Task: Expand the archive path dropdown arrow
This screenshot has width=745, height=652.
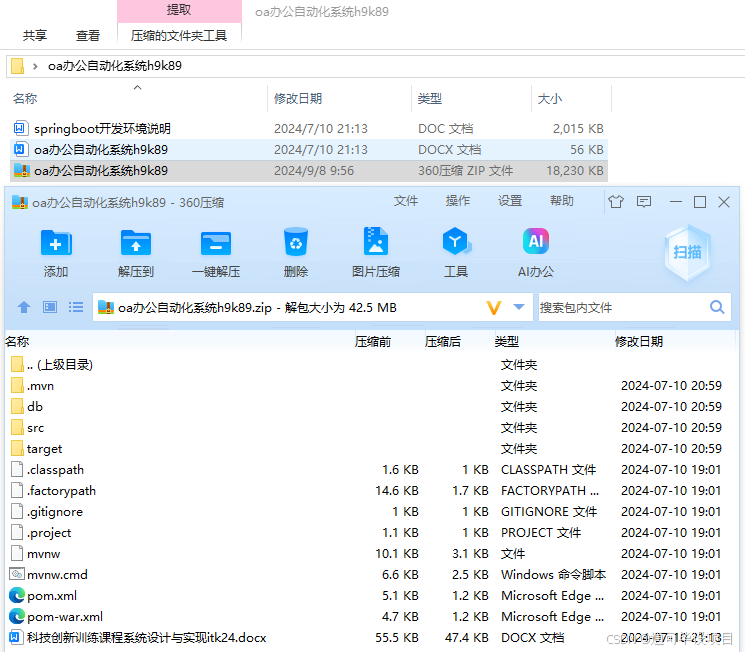Action: [x=519, y=307]
